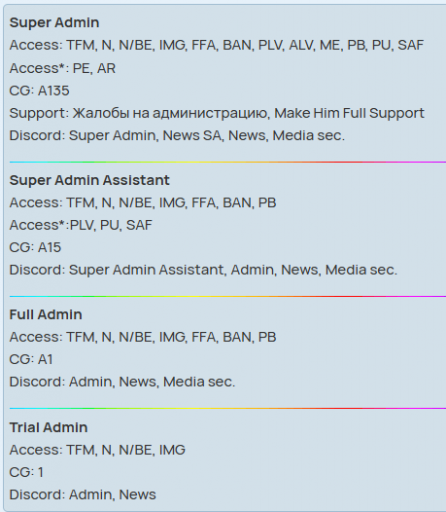This screenshot has height=512, width=446.
Task: Click the 'Discord: Admin, News' line
Action: 83,495
